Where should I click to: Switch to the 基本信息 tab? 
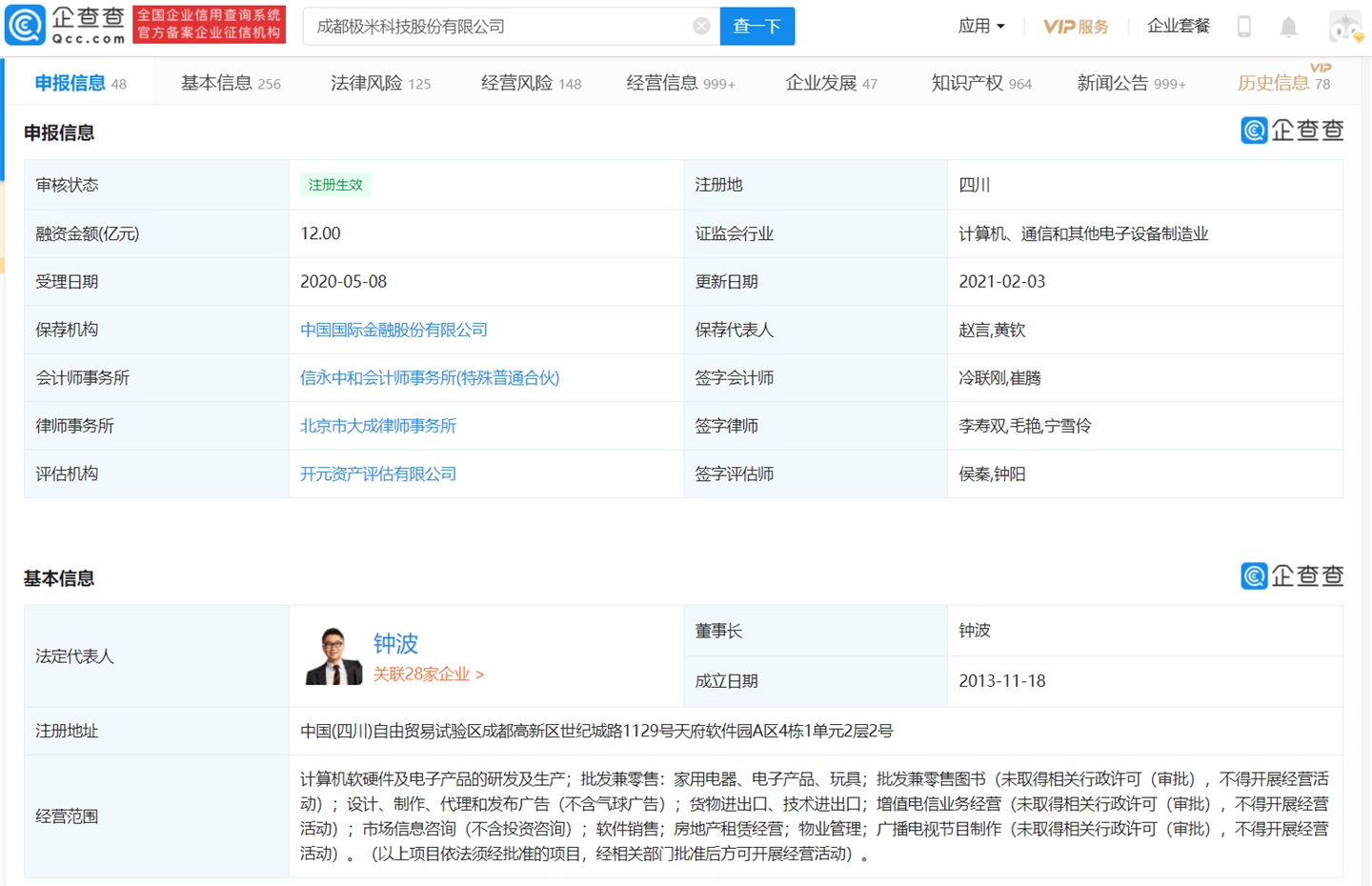(x=231, y=83)
